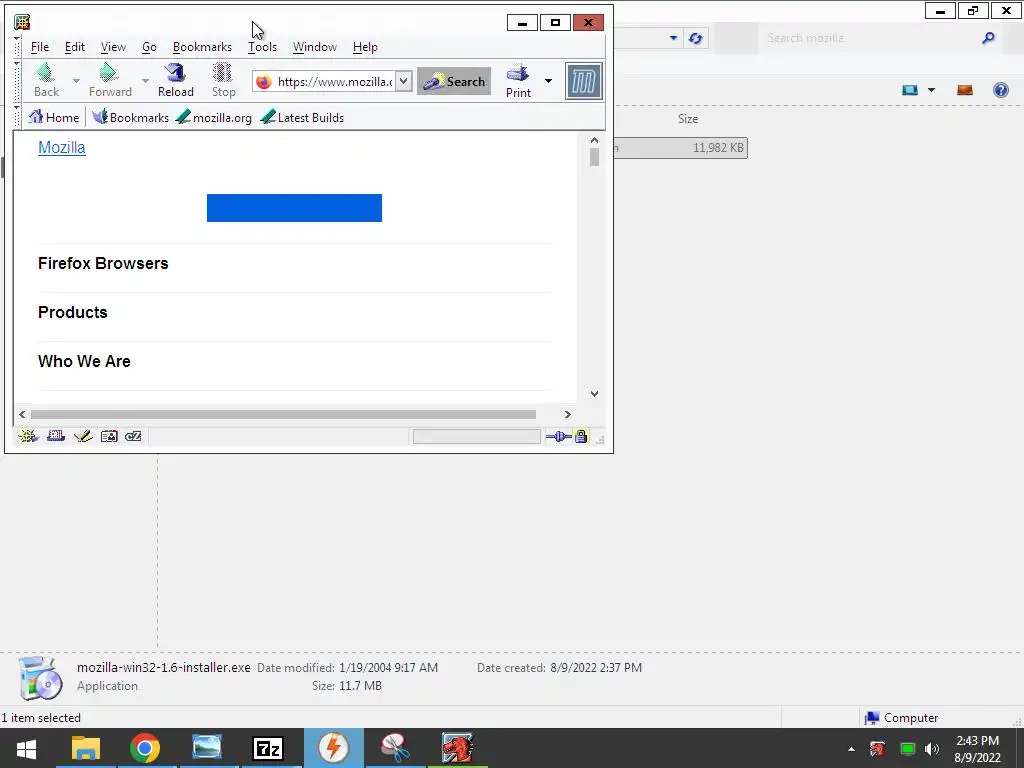Collapse the personal toolbar grippy
Screen dimensions: 1024x768
click(17, 118)
